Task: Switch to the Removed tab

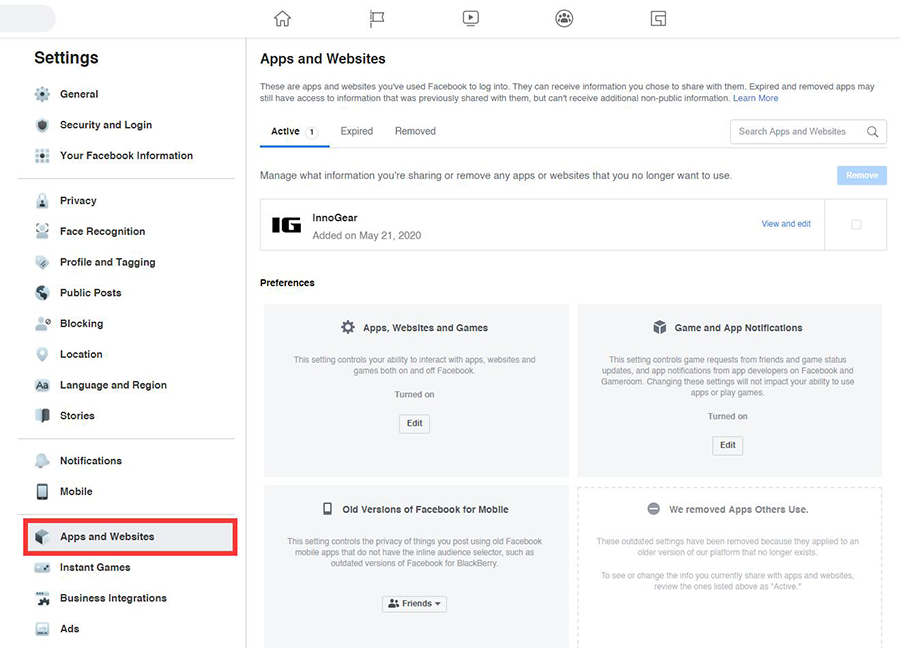Action: tap(414, 130)
